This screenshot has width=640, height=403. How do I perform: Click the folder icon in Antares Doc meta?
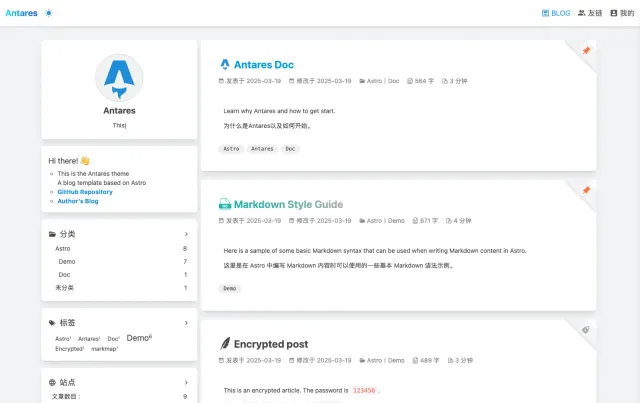tap(362, 81)
